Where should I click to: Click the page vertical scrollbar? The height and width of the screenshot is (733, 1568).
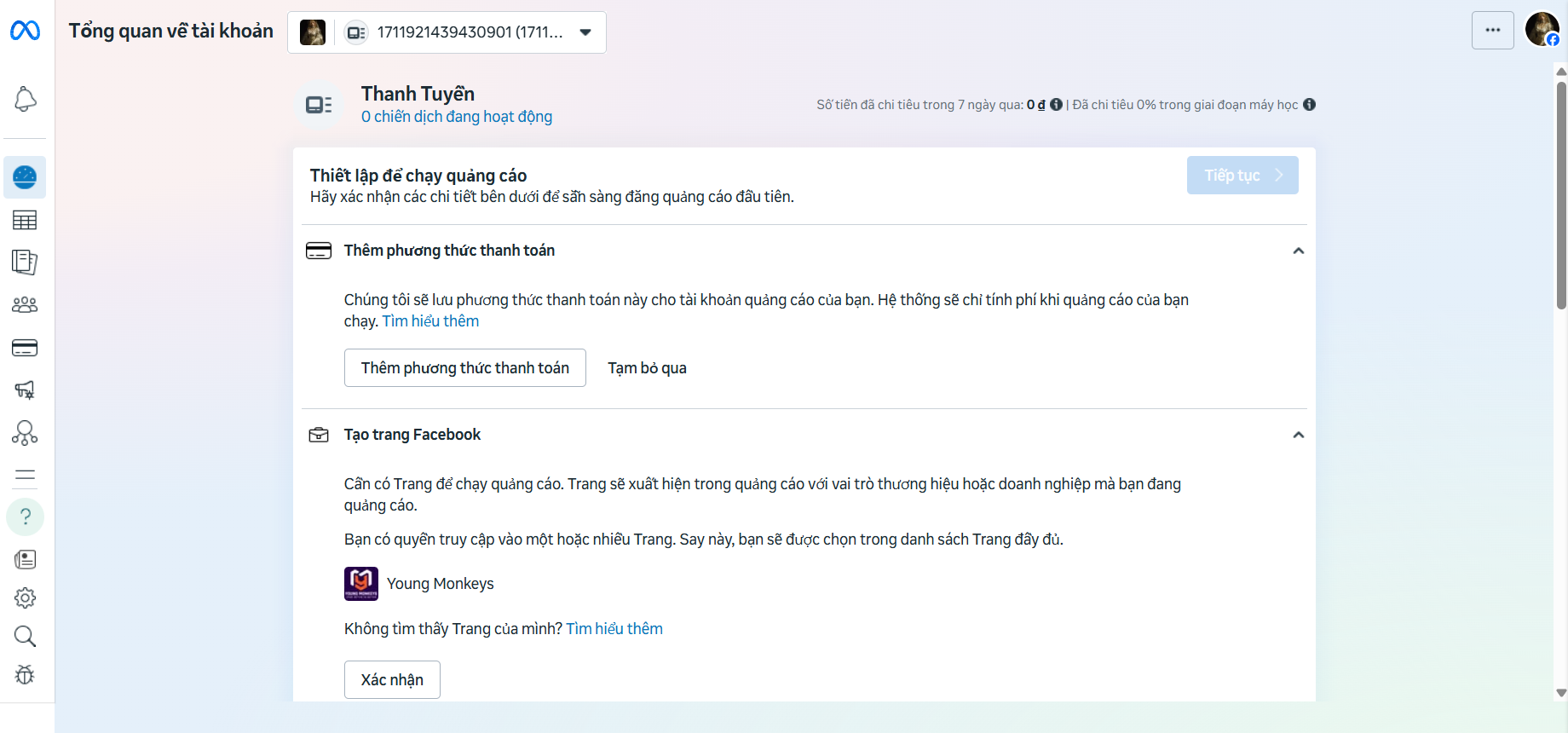tap(1561, 188)
